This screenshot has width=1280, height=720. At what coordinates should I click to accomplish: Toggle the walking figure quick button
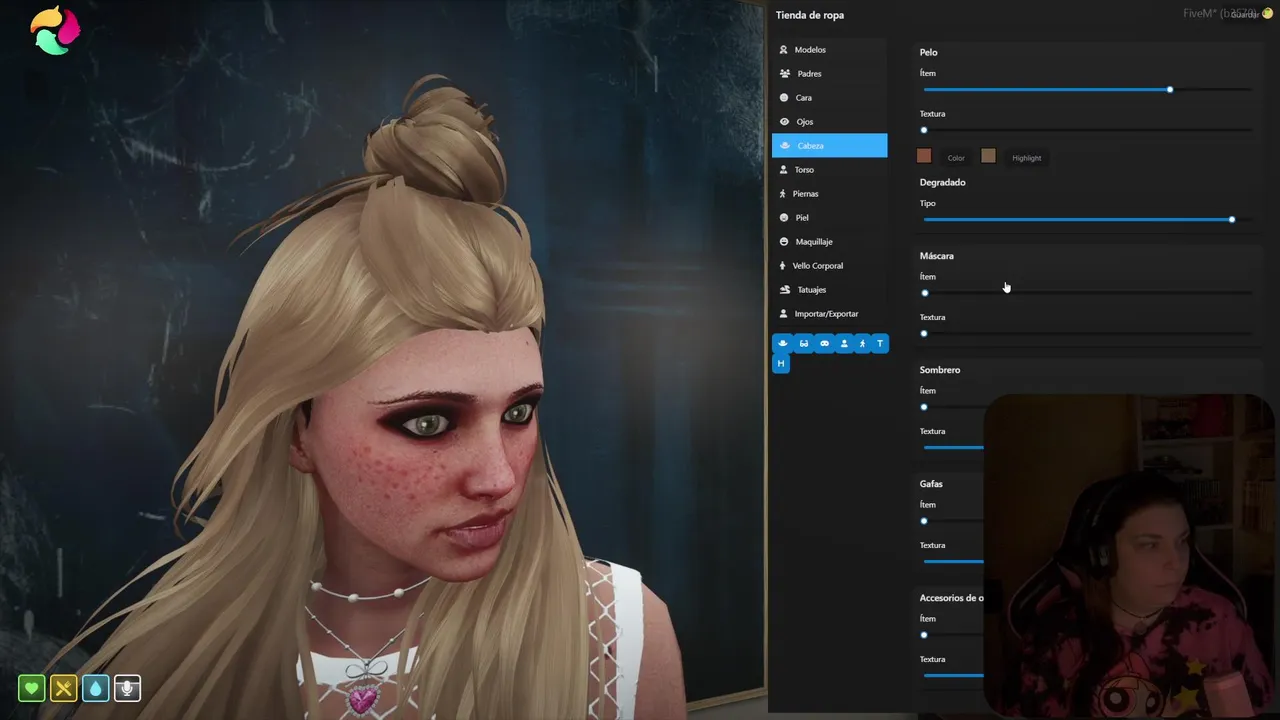pos(862,343)
